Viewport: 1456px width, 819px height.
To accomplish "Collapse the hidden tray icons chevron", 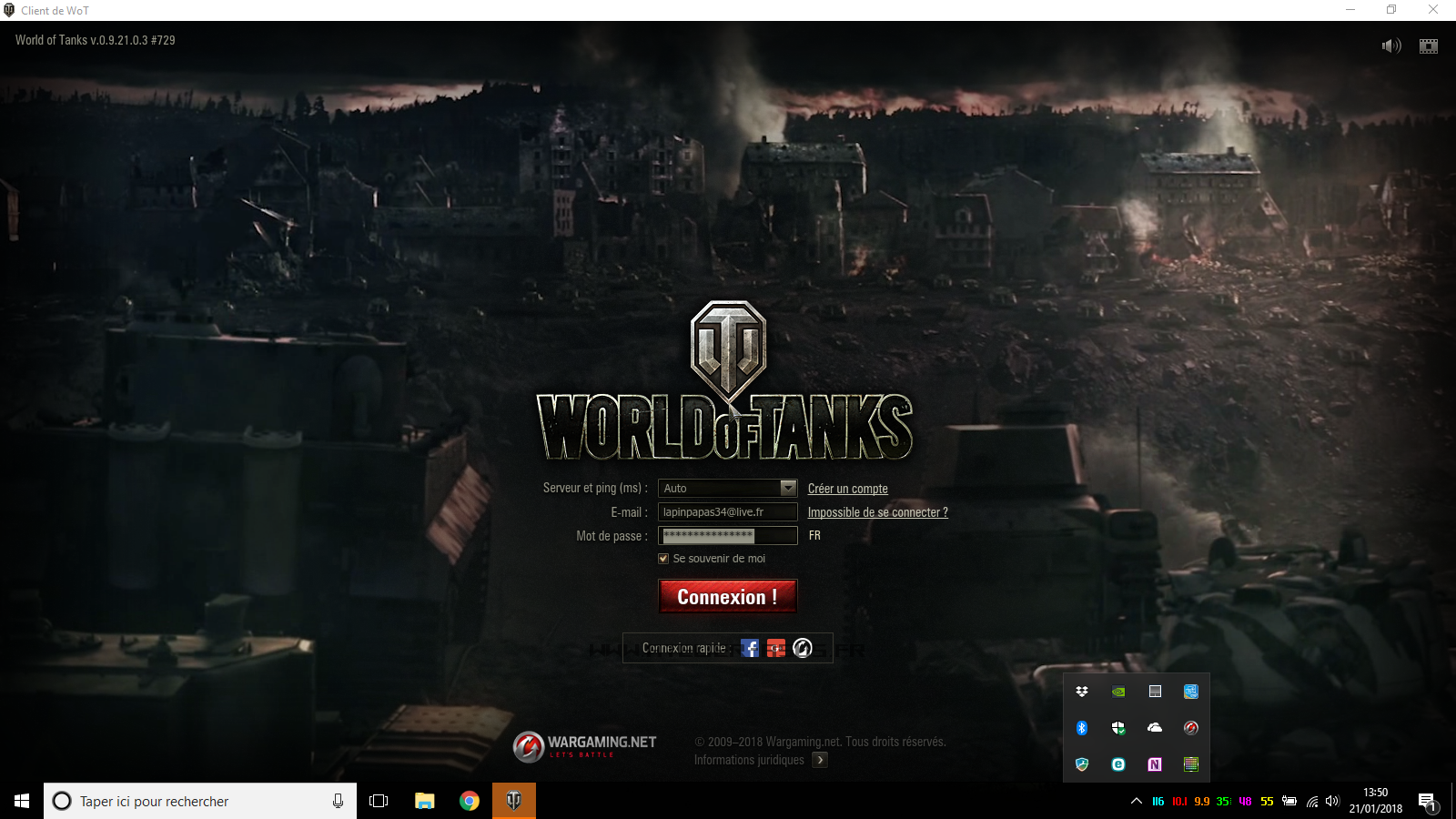I will (1137, 802).
